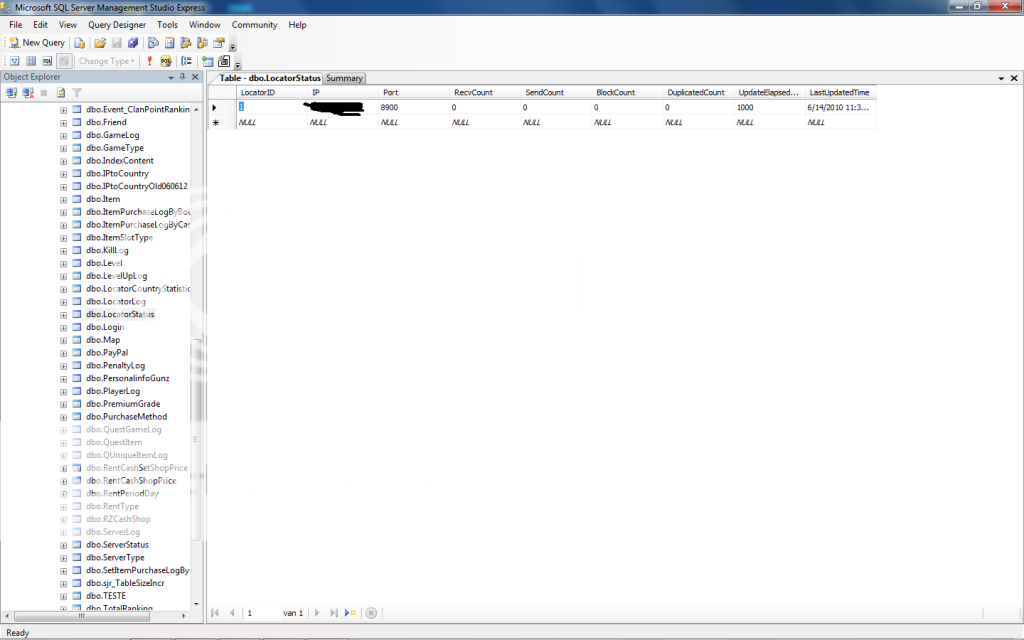Click the Verify SQL Syntax icon
Screen dimensions: 1024x640
(166, 61)
